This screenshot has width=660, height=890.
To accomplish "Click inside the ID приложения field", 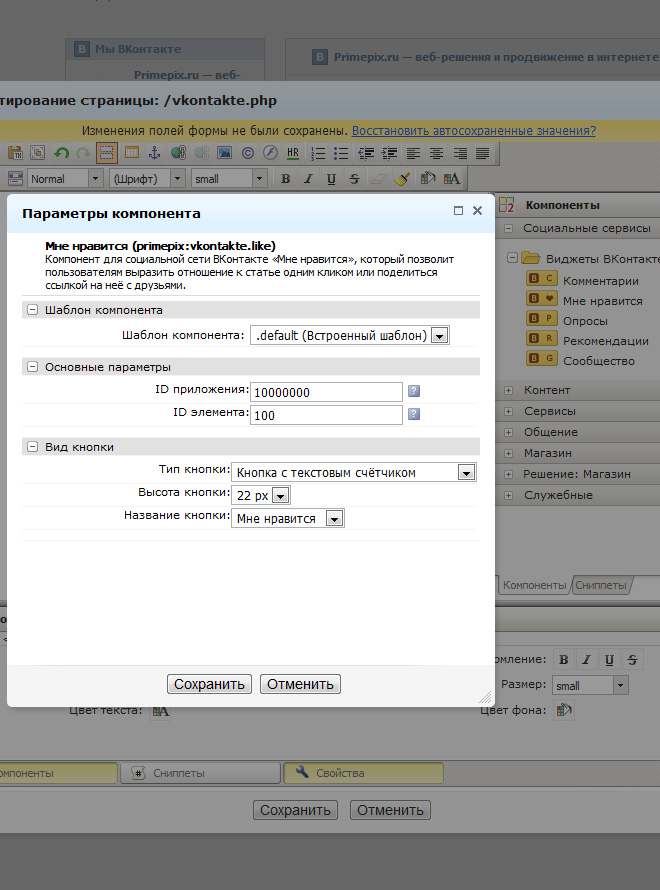I will coord(326,392).
